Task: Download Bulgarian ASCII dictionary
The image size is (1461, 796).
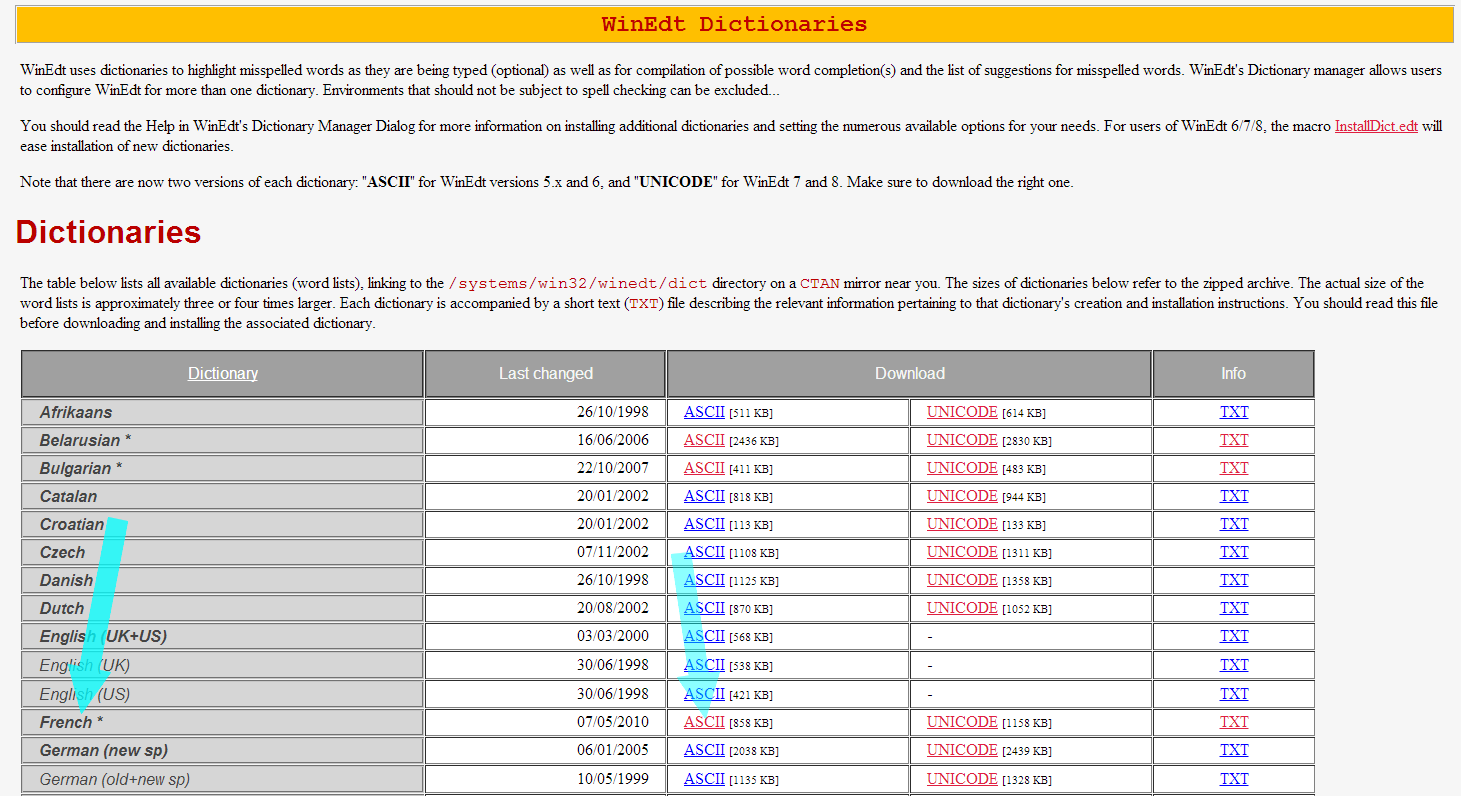Action: point(704,468)
